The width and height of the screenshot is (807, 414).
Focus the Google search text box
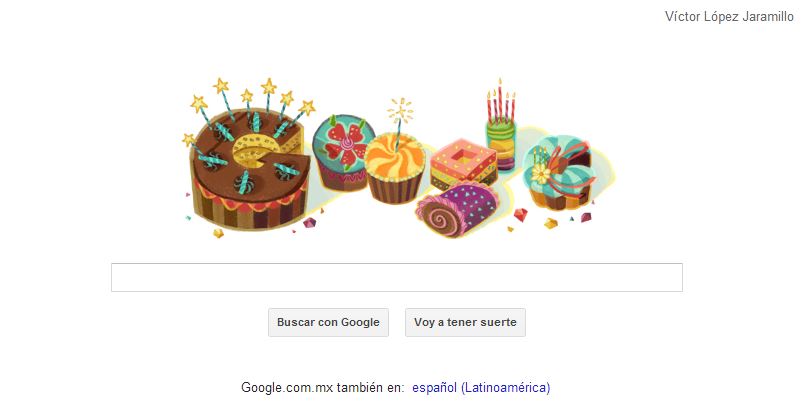(397, 278)
